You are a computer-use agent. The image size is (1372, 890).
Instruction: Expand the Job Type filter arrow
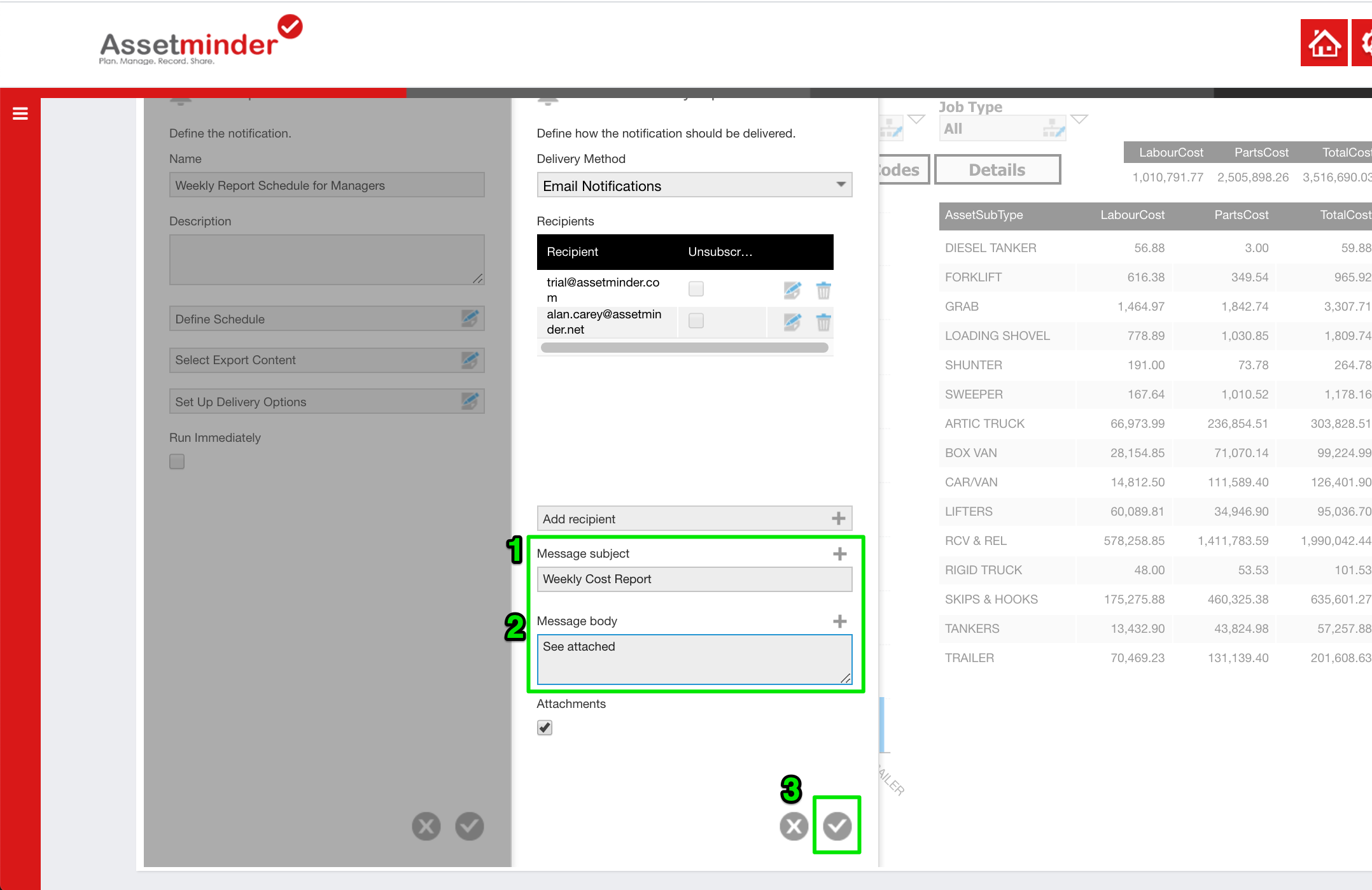click(x=1079, y=119)
